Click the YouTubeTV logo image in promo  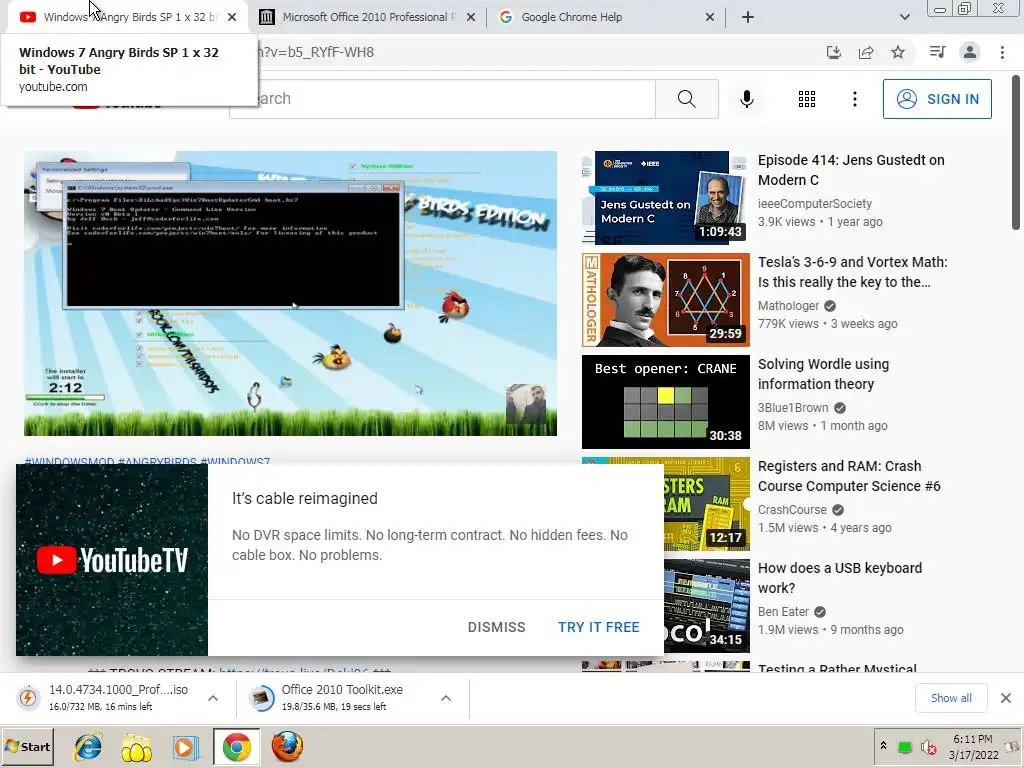(112, 560)
